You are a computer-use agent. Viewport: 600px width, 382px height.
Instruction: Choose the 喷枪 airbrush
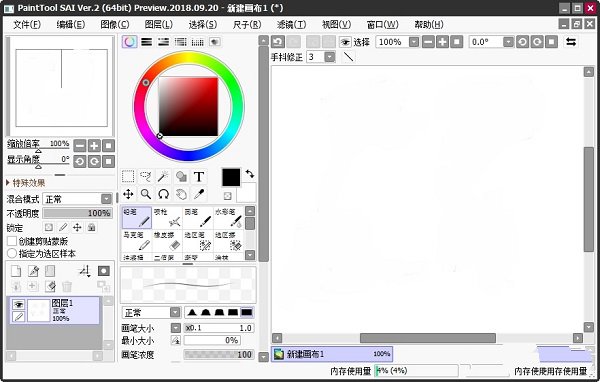[x=167, y=217]
